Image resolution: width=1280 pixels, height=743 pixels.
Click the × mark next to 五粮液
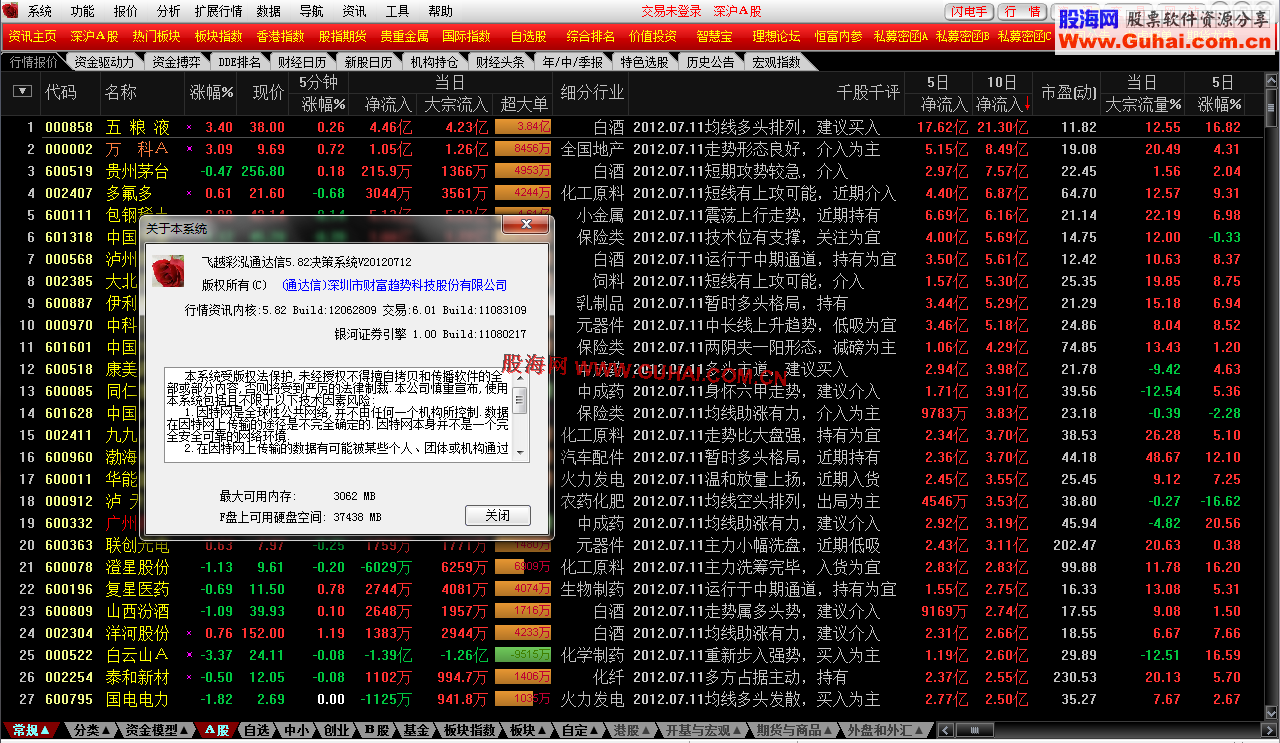(x=189, y=127)
